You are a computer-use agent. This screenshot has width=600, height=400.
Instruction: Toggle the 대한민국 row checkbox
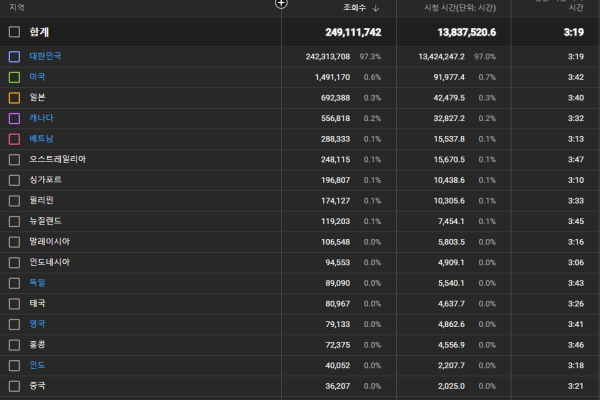click(14, 56)
